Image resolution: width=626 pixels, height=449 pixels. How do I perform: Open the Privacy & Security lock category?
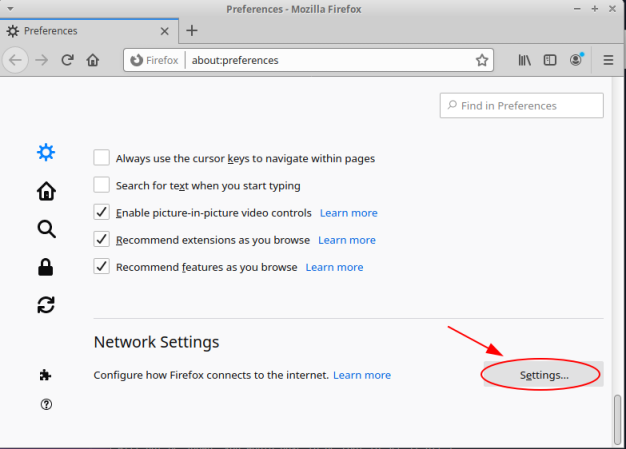coord(46,267)
